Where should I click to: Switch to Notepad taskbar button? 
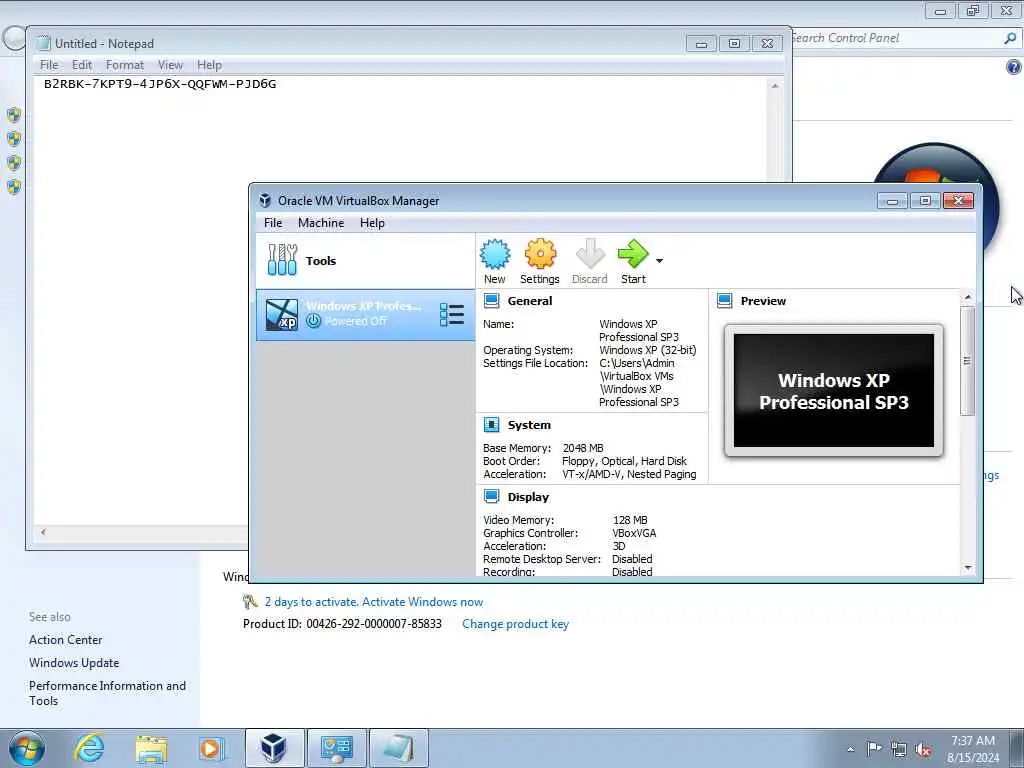(398, 748)
